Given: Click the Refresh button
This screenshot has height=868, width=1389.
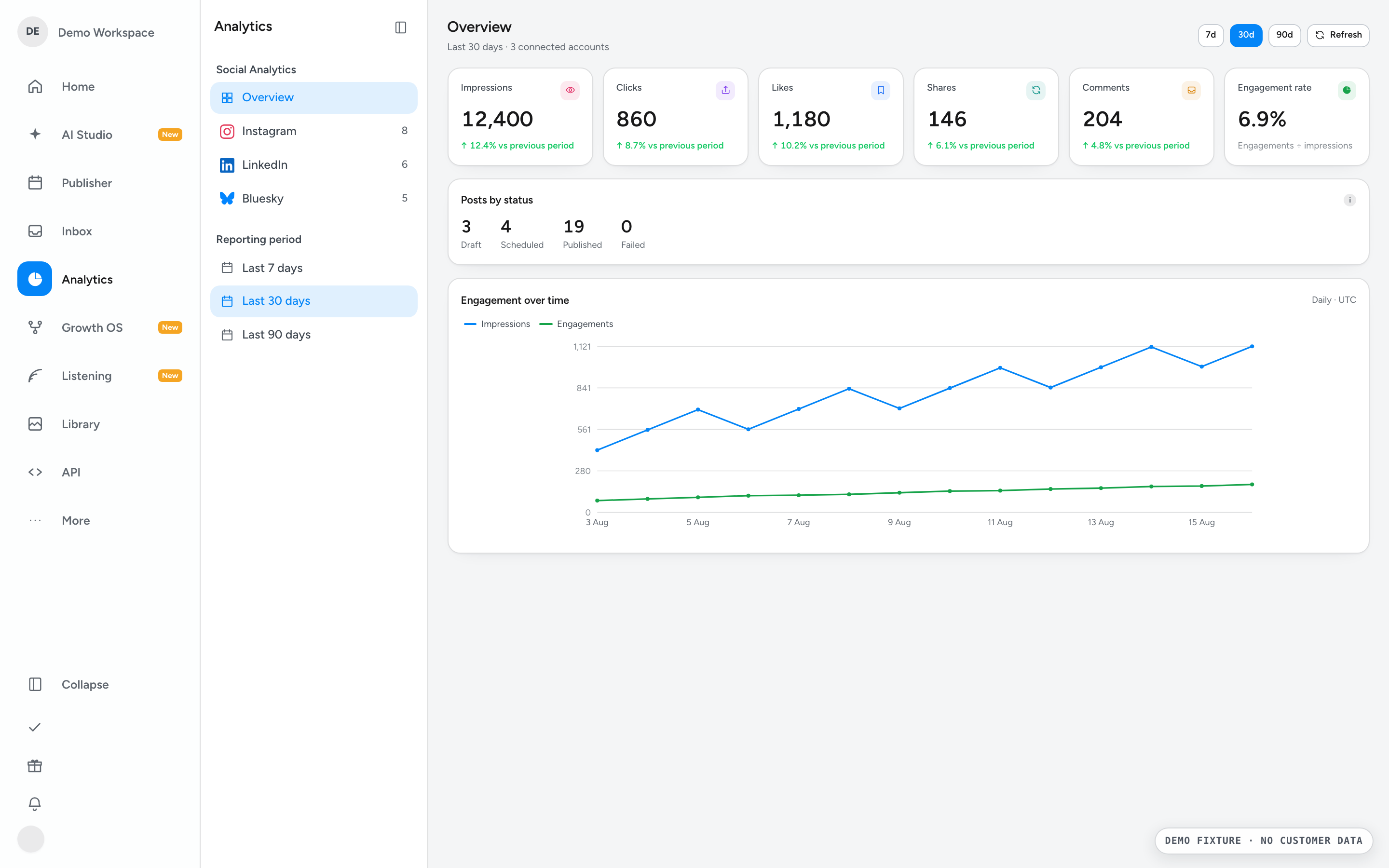Looking at the screenshot, I should (x=1338, y=35).
